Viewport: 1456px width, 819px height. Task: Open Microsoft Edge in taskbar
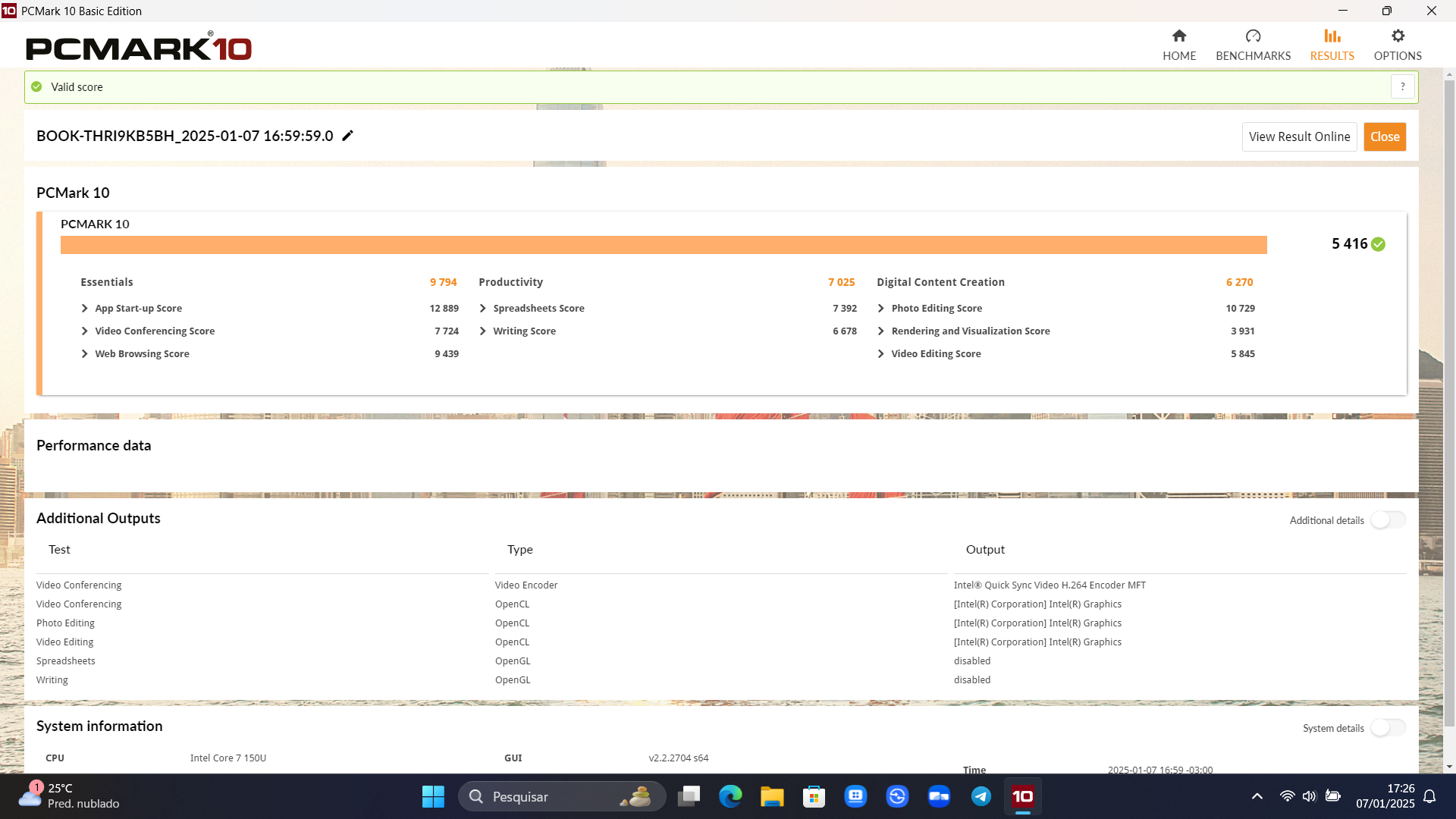730,796
